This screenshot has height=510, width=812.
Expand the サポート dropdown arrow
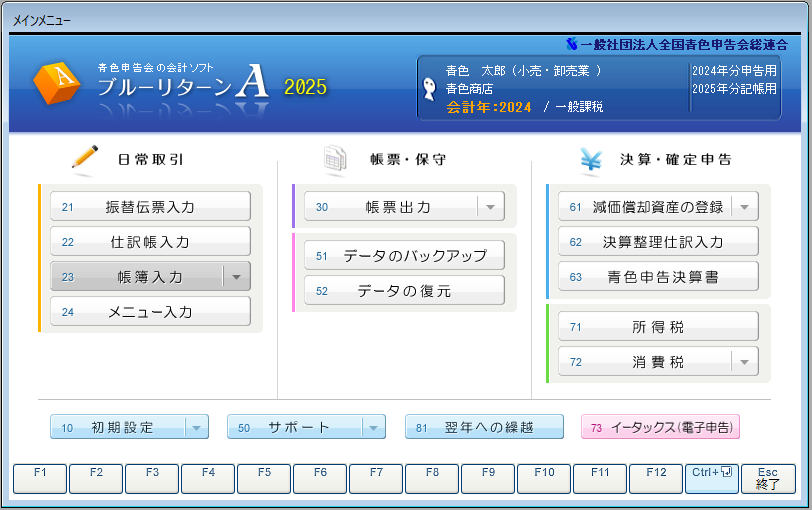(x=374, y=427)
